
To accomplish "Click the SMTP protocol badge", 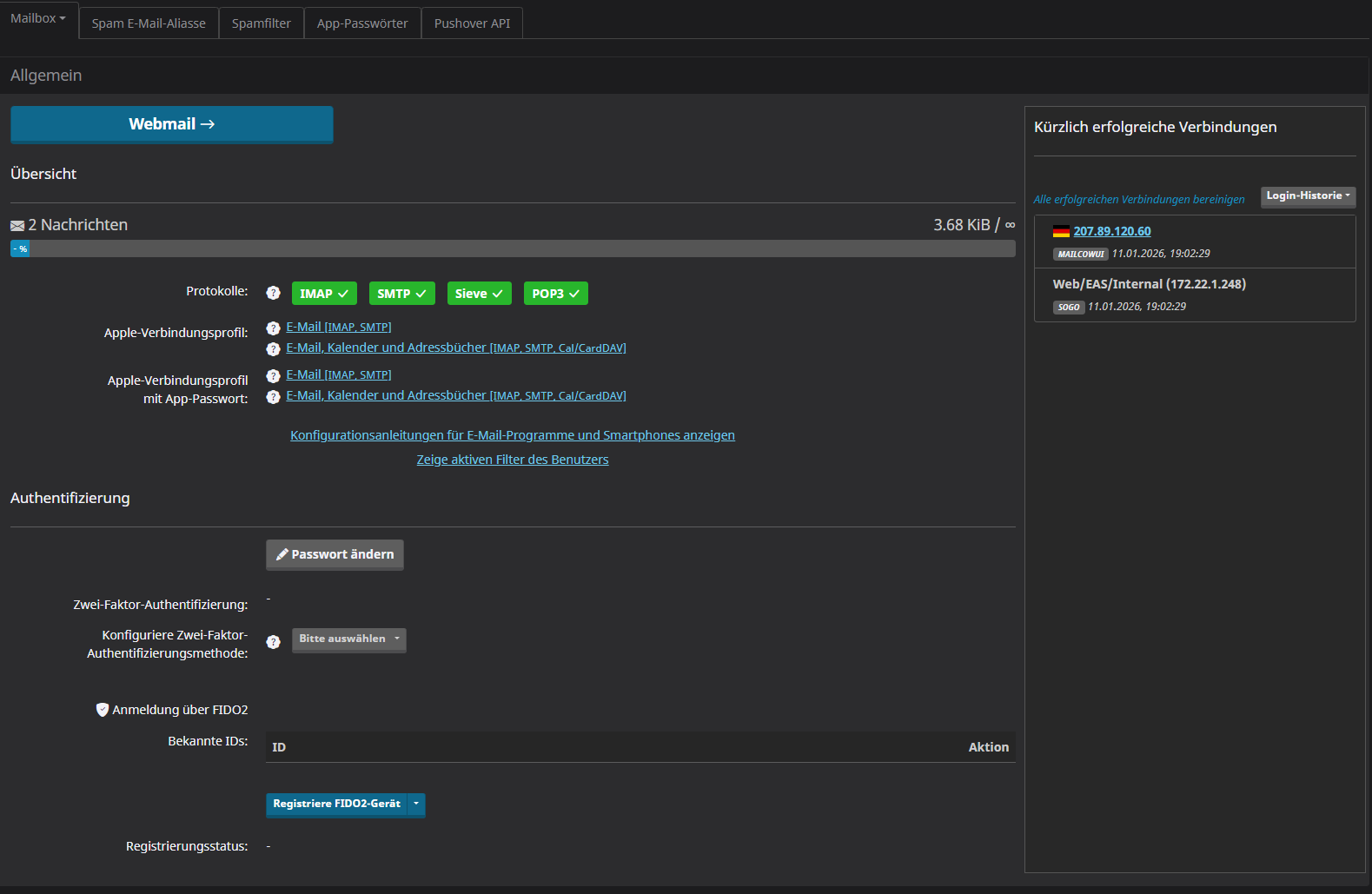I will click(401, 294).
